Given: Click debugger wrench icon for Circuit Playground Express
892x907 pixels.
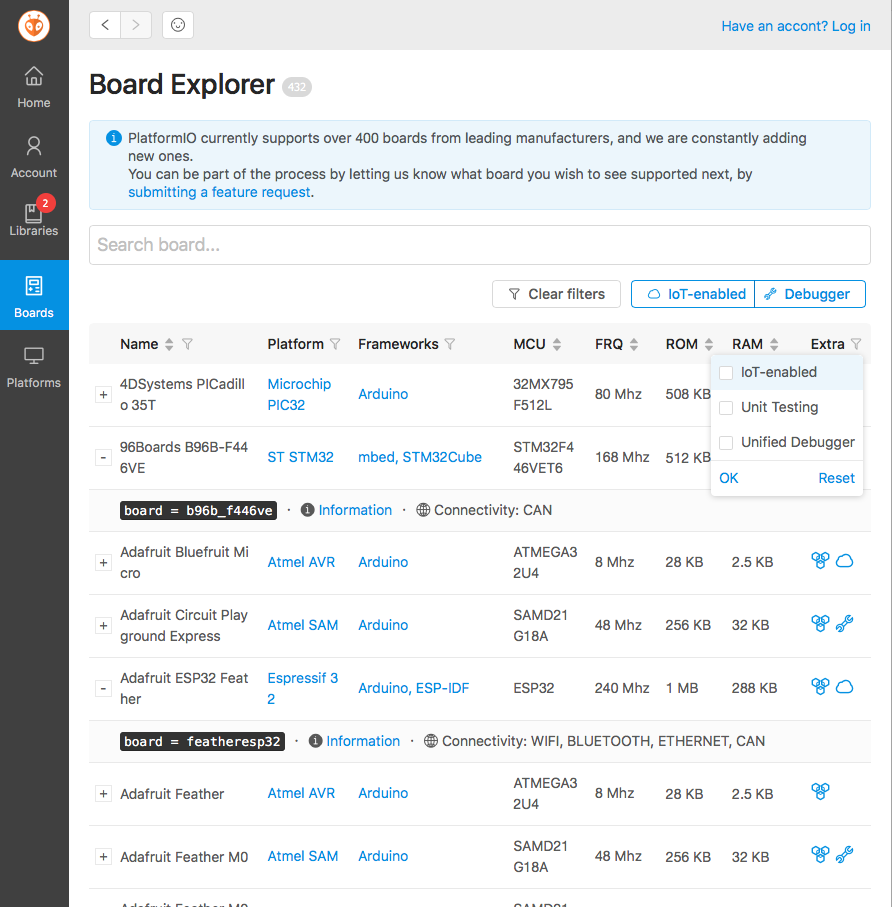Looking at the screenshot, I should tap(845, 624).
